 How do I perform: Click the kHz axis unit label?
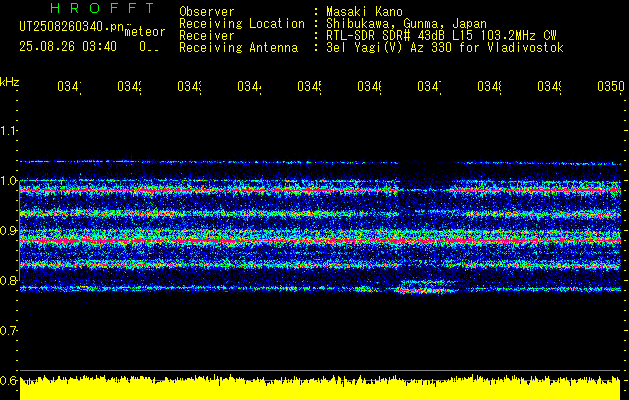click(x=10, y=82)
